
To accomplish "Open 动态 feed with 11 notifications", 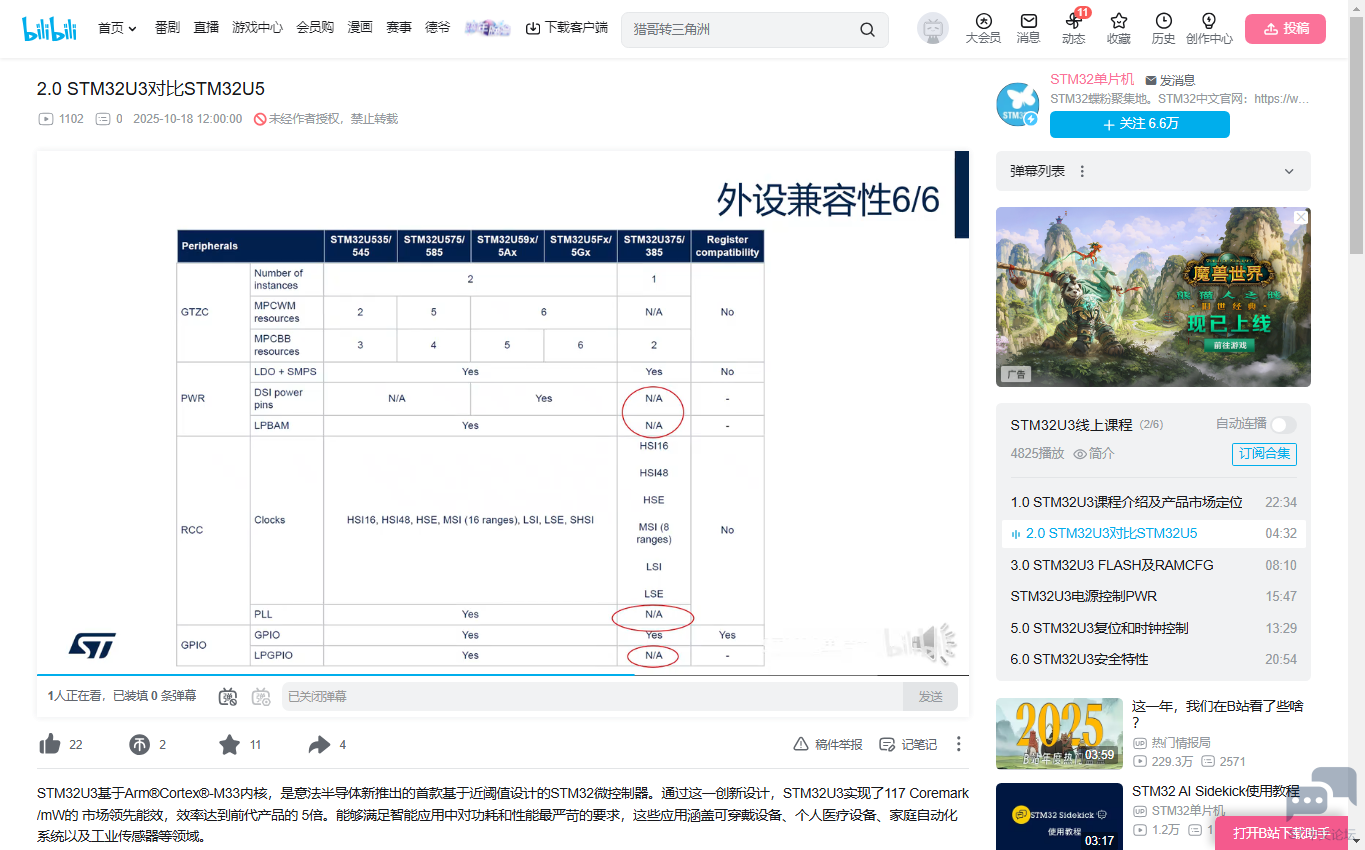I will pyautogui.click(x=1073, y=28).
